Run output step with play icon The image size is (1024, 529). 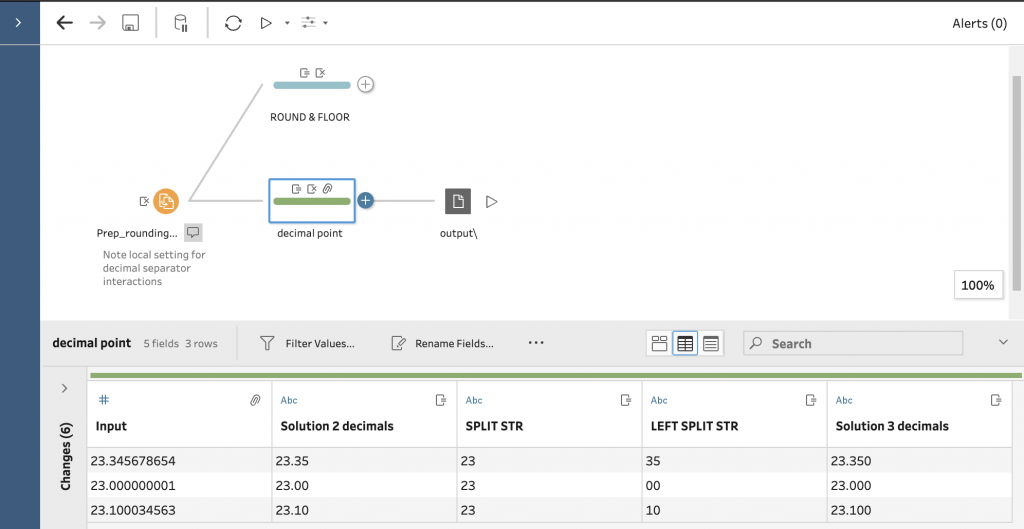[x=491, y=201]
